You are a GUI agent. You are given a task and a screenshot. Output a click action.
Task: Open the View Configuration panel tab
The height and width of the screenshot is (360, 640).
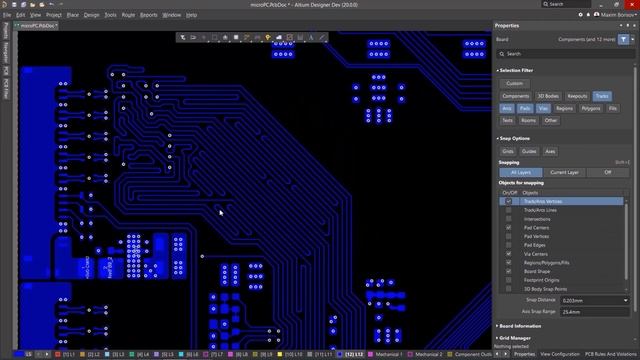point(560,354)
